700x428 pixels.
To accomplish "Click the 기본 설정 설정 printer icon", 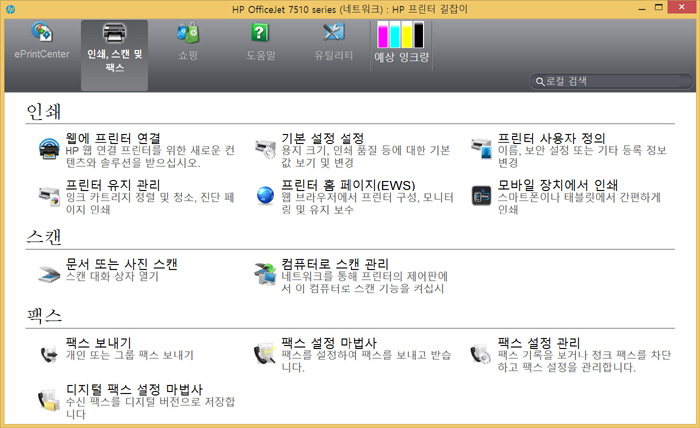I will click(x=265, y=149).
